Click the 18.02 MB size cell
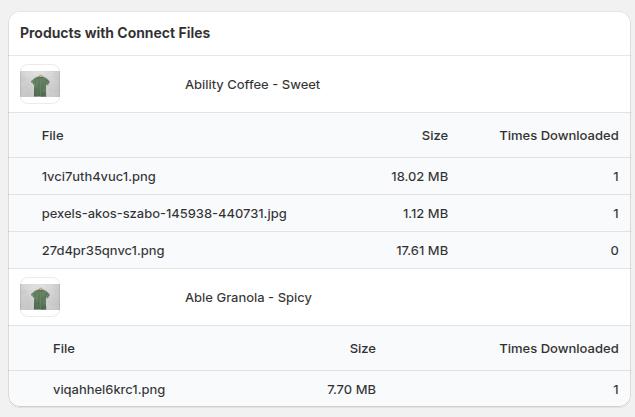Screen dimensions: 635x417 (420, 177)
